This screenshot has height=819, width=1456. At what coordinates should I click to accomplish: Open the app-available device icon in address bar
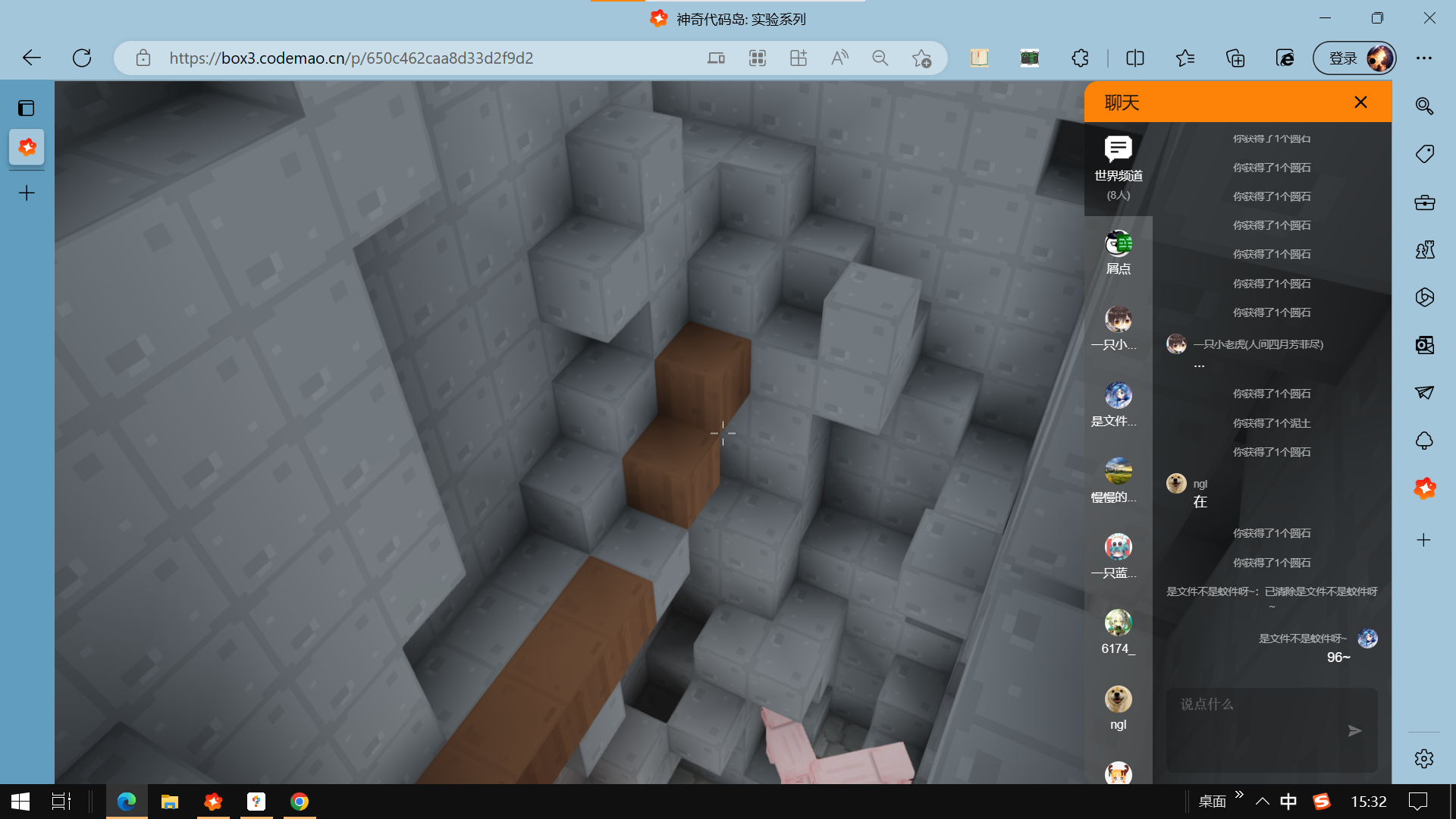click(x=716, y=58)
